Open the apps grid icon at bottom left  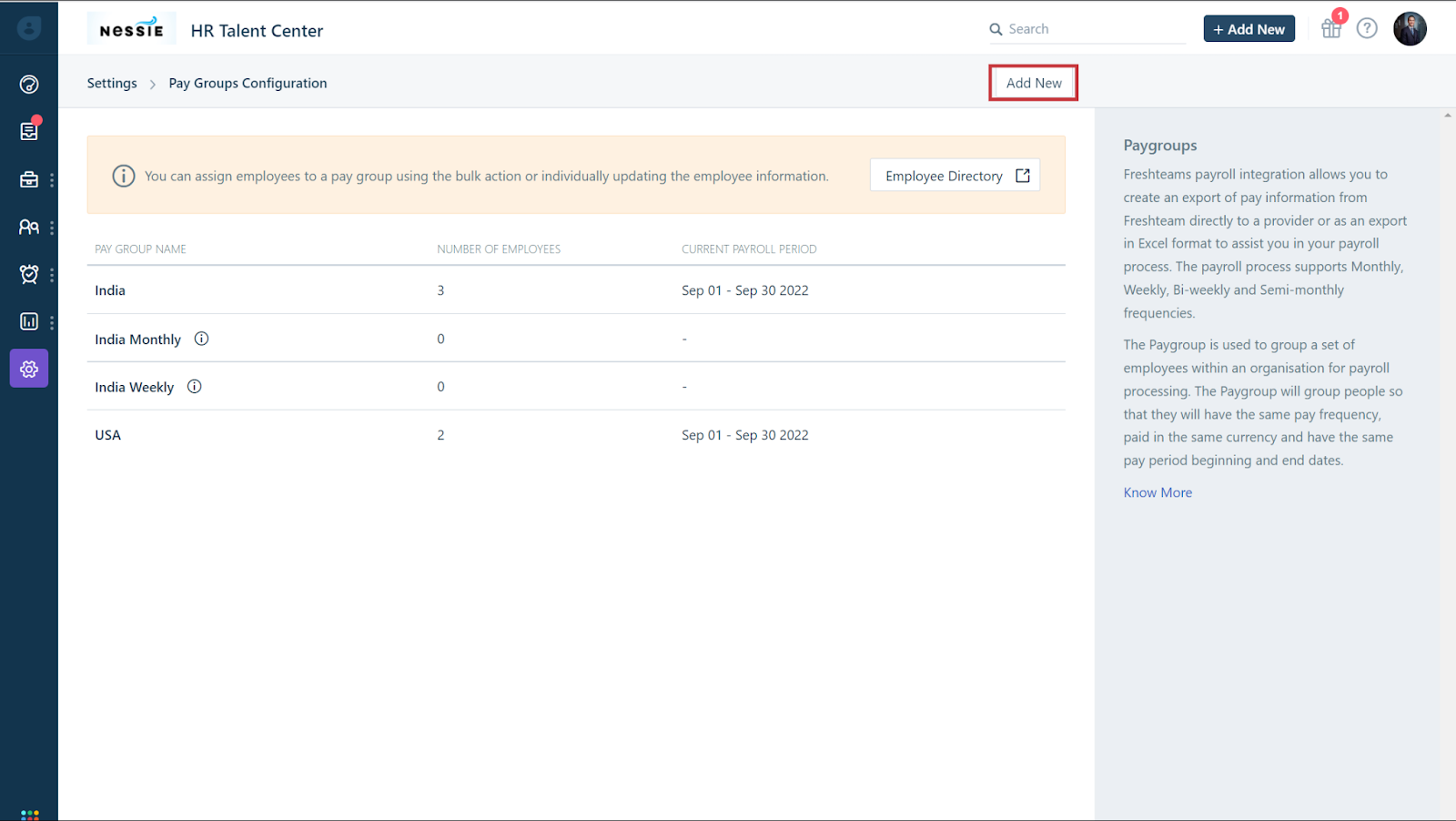29,816
